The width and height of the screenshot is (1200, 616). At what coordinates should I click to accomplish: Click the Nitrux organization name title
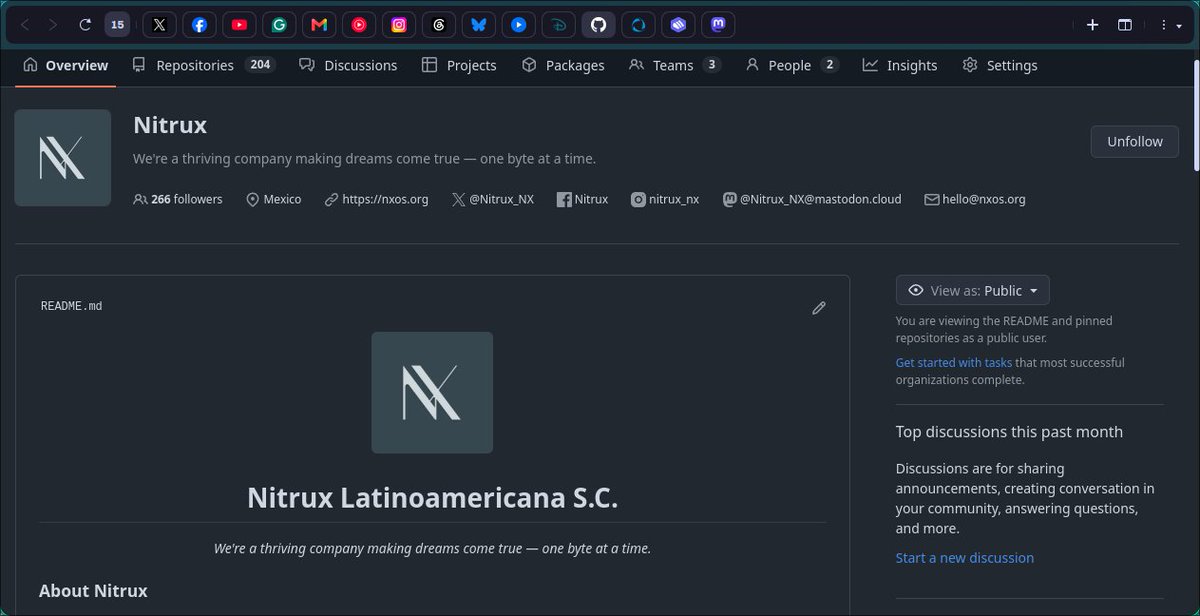(170, 126)
